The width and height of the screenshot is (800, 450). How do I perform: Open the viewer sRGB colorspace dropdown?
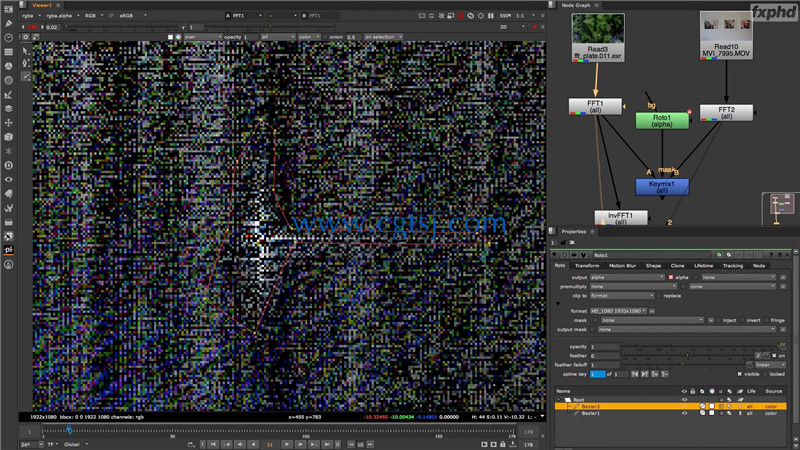pos(133,16)
